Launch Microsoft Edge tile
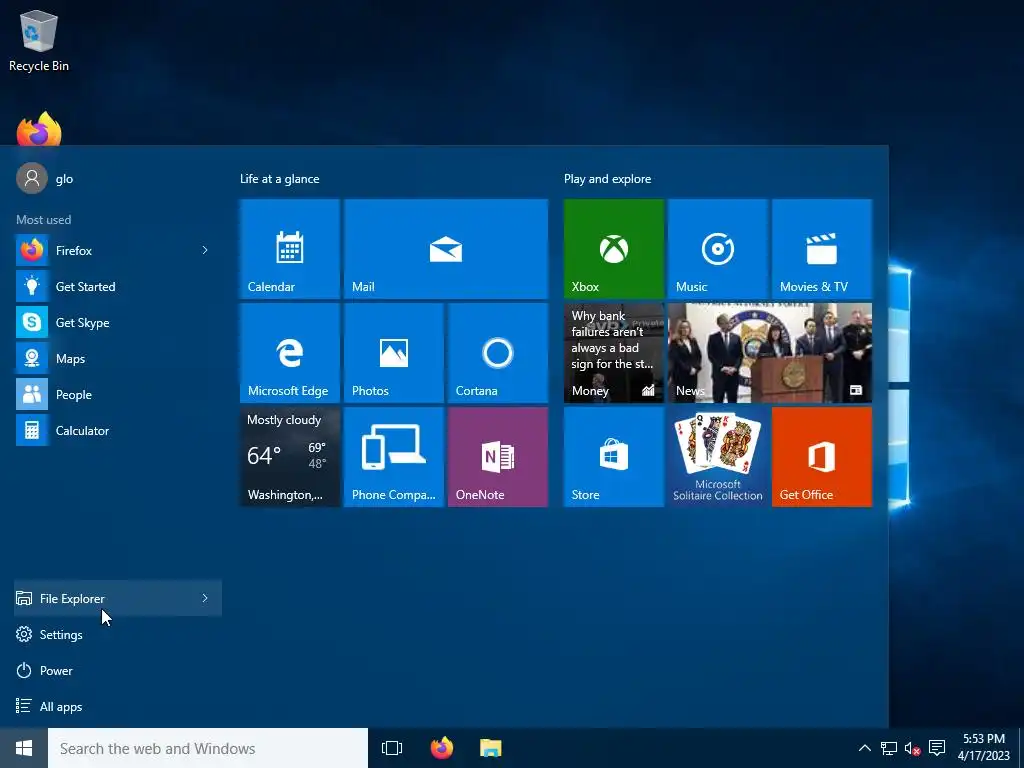This screenshot has height=768, width=1024. (x=289, y=353)
